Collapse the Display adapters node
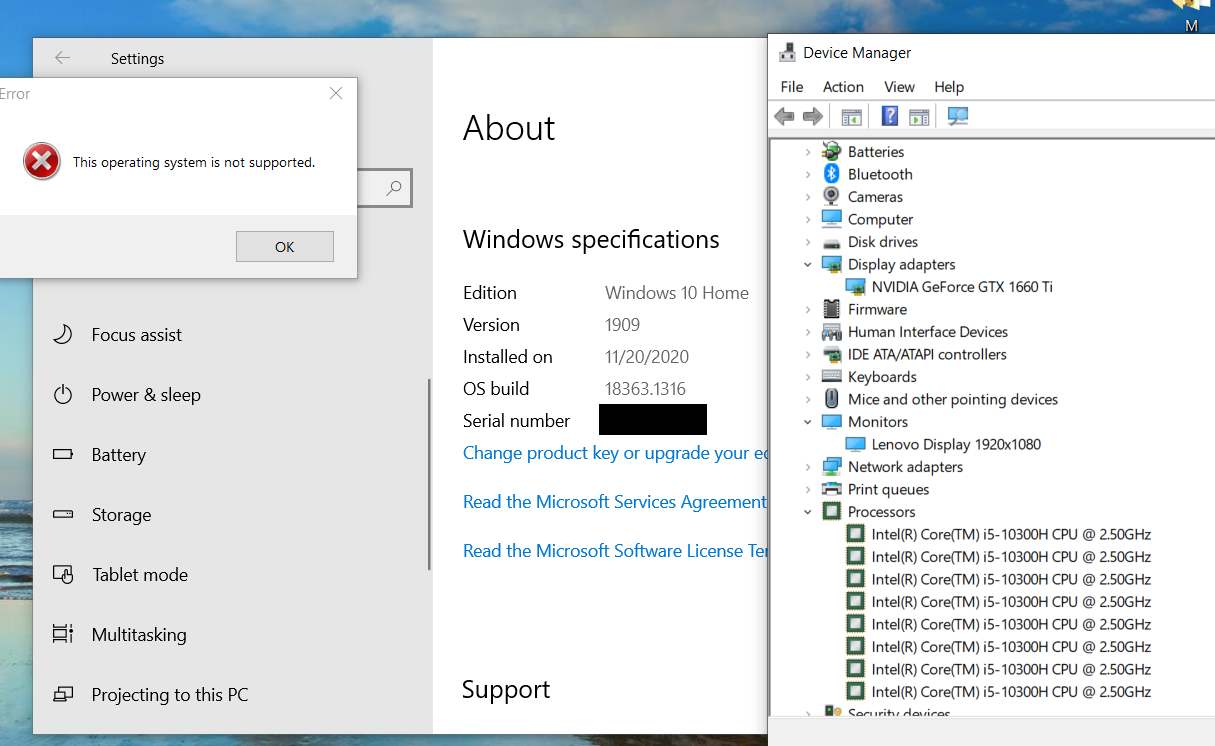Viewport: 1215px width, 746px height. pos(808,265)
